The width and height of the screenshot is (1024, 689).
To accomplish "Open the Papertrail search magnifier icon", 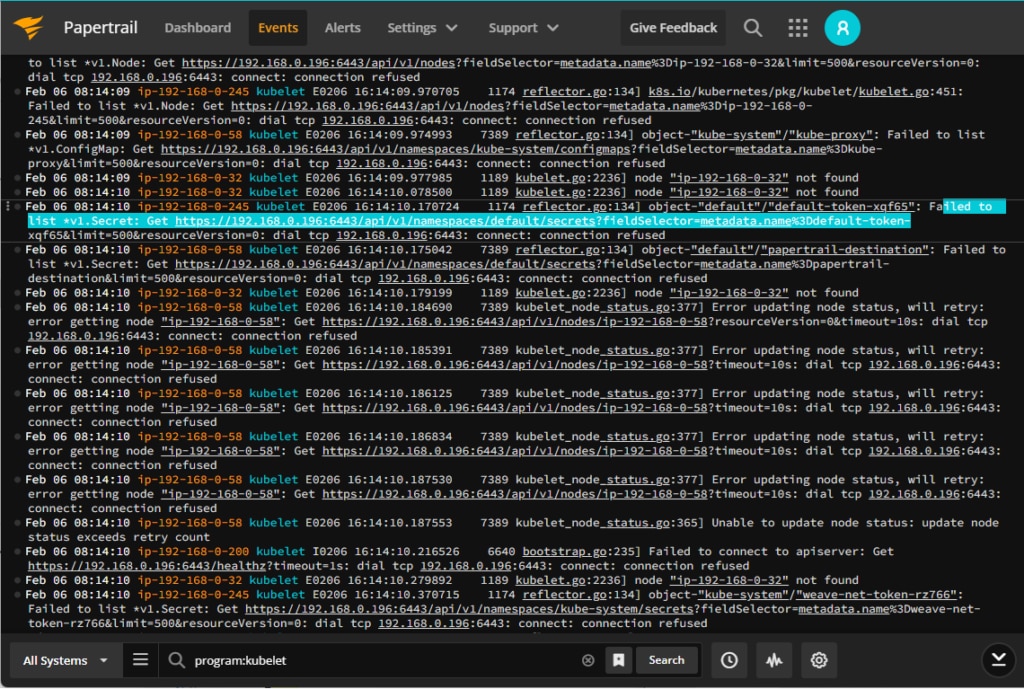I will (x=753, y=27).
